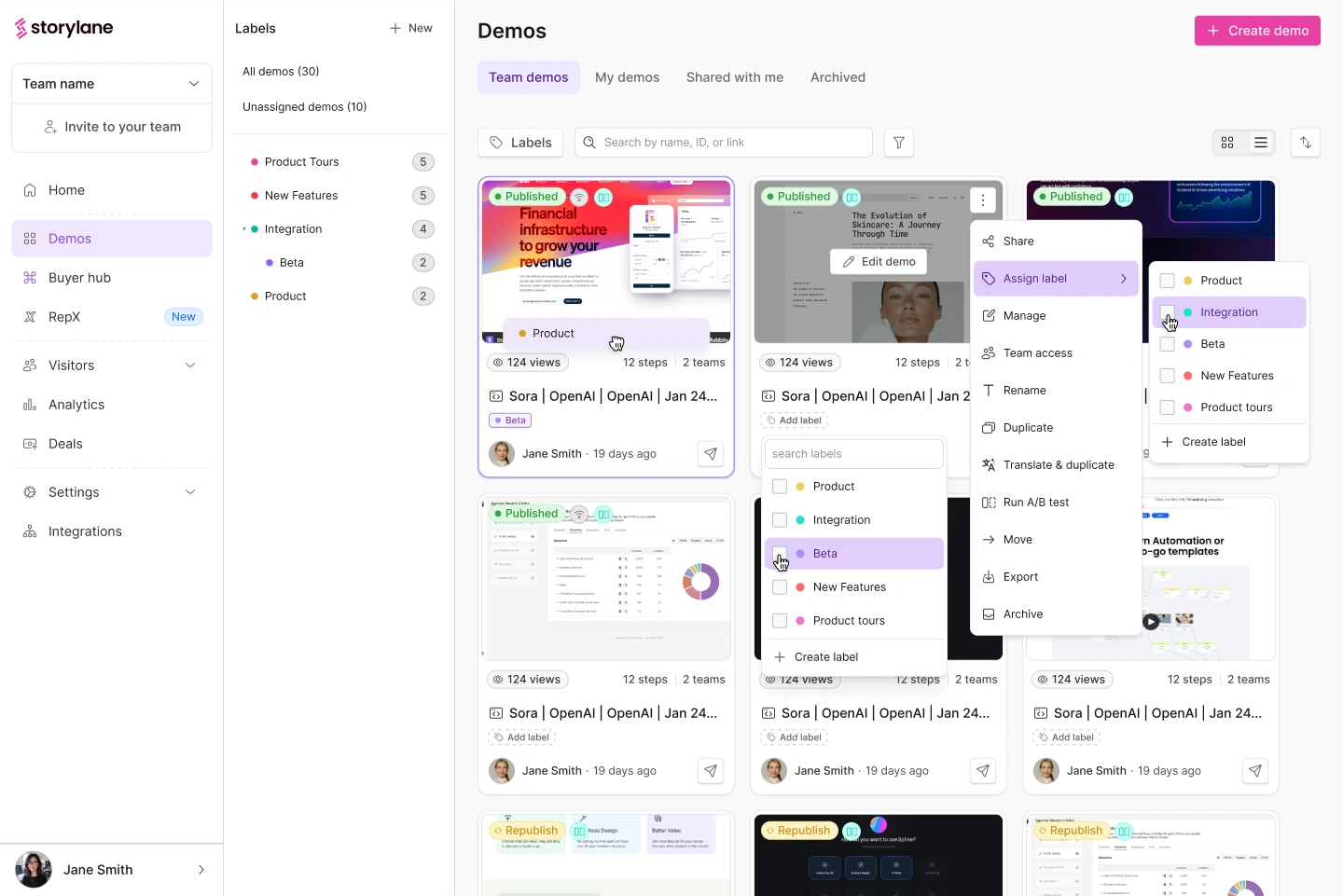Open Demos in the sidebar
The width and height of the screenshot is (1343, 896).
pos(112,239)
